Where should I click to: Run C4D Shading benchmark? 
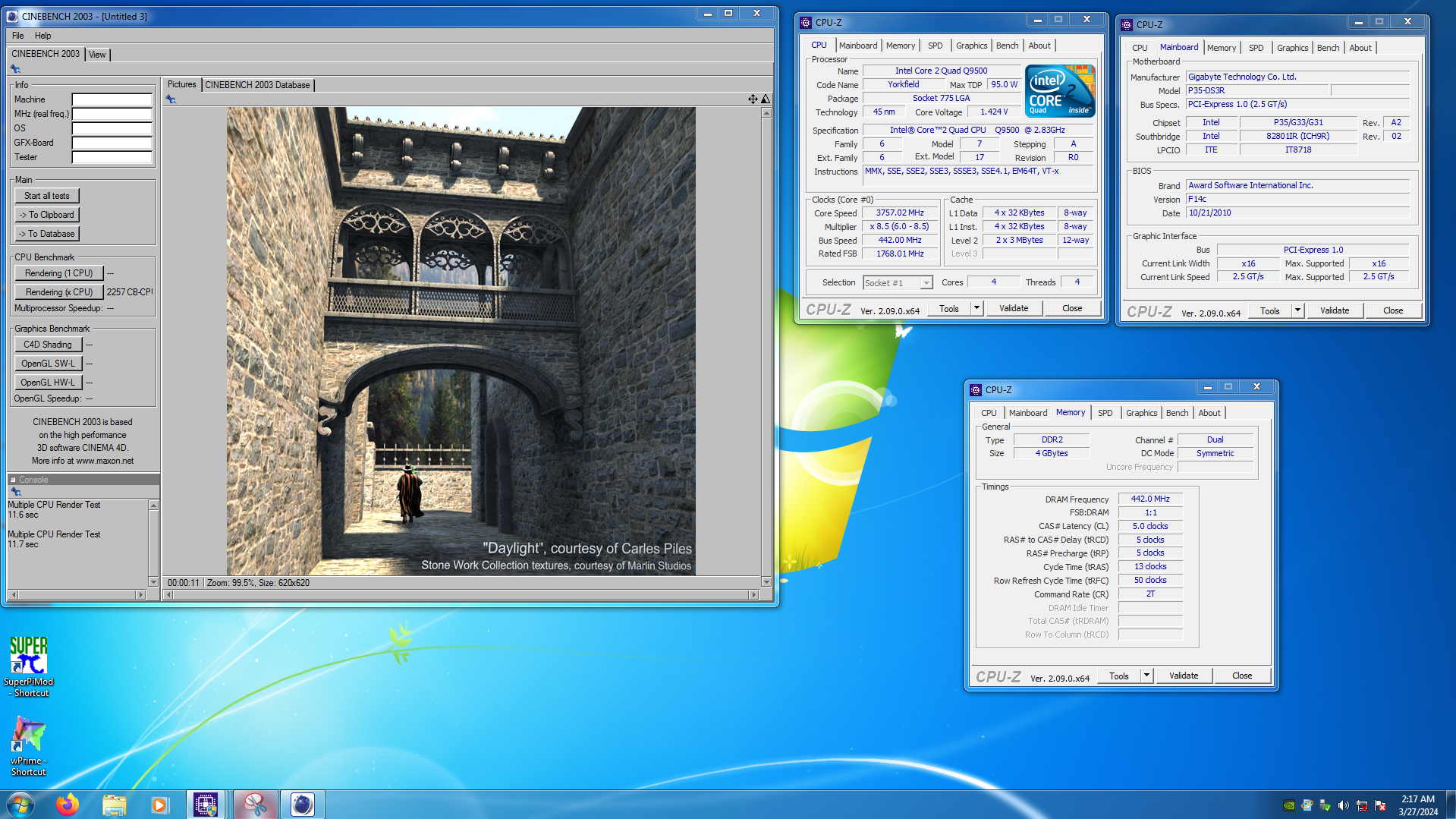click(47, 345)
